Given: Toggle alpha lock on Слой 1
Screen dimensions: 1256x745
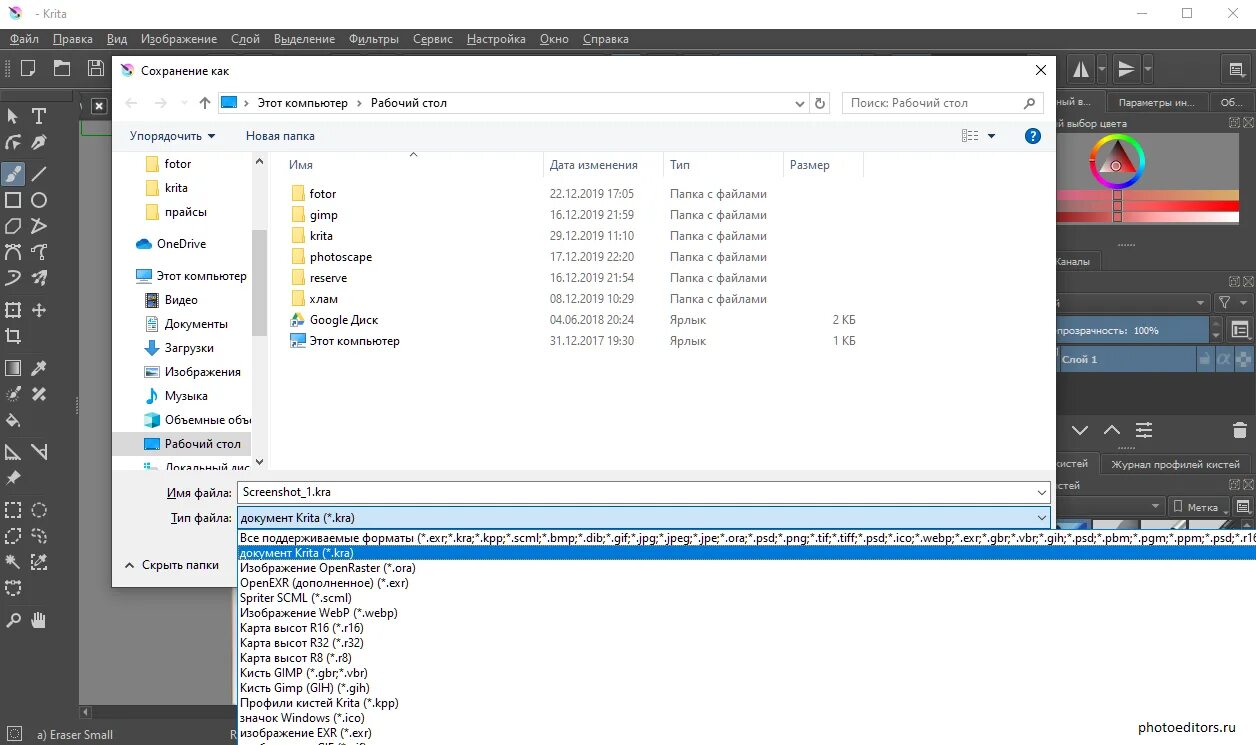Looking at the screenshot, I should tap(1224, 359).
